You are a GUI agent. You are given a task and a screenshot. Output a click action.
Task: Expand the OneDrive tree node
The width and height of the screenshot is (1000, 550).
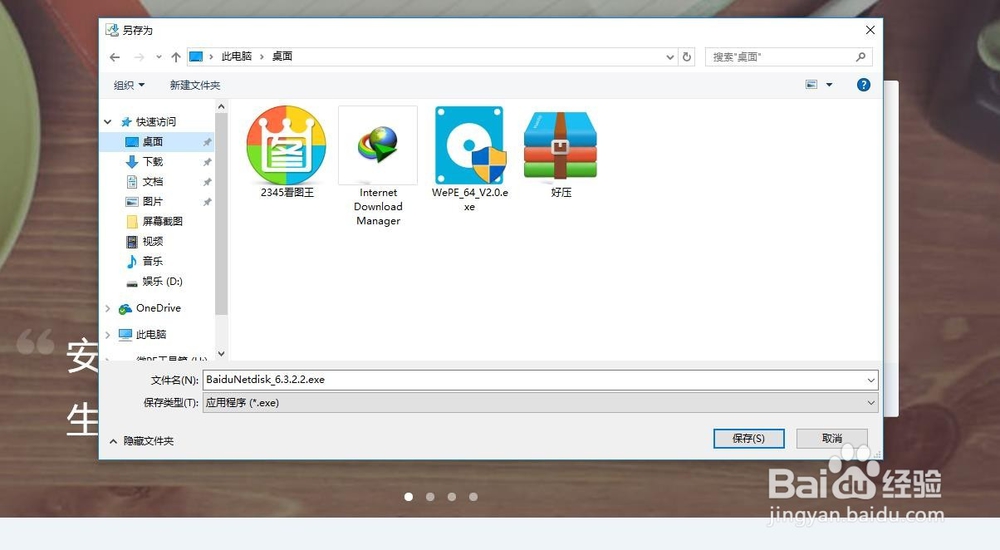108,308
